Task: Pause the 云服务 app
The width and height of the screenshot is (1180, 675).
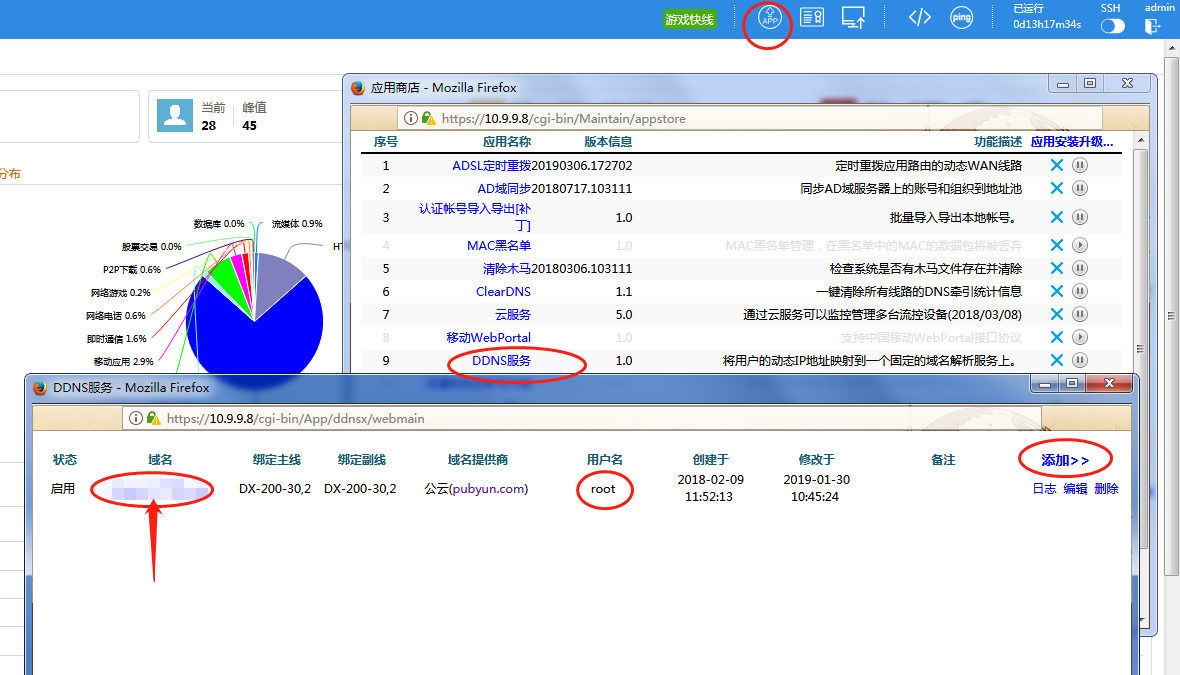Action: click(1080, 314)
